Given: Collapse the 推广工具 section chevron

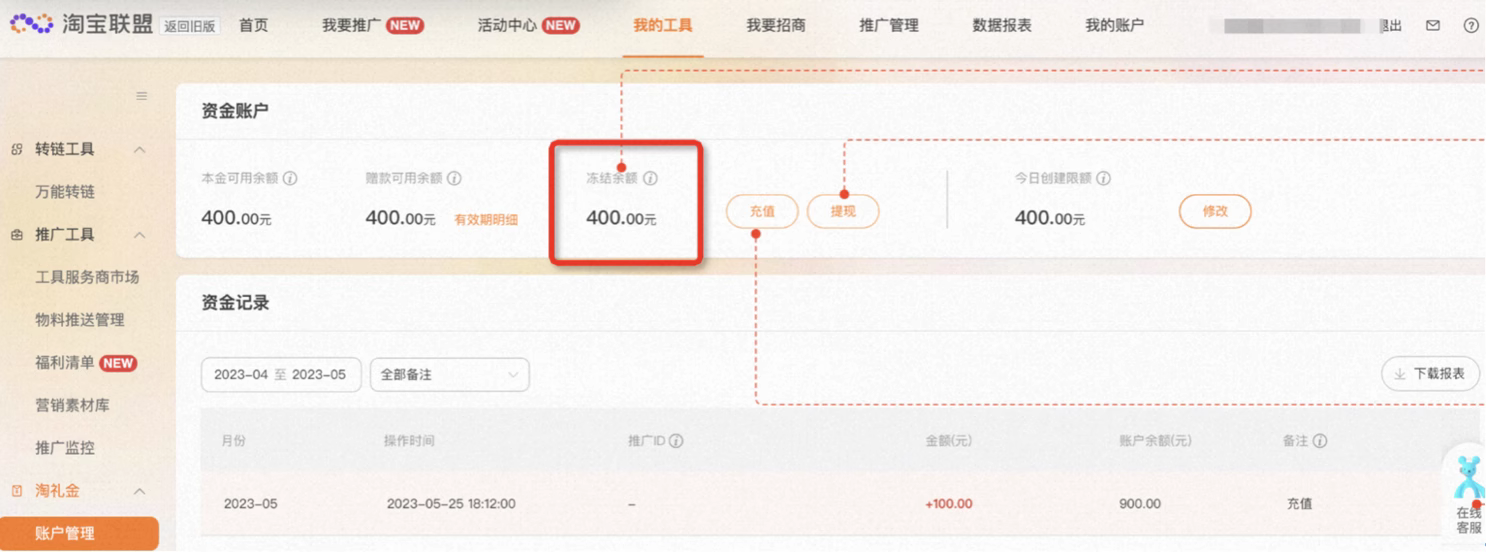Looking at the screenshot, I should 139,235.
